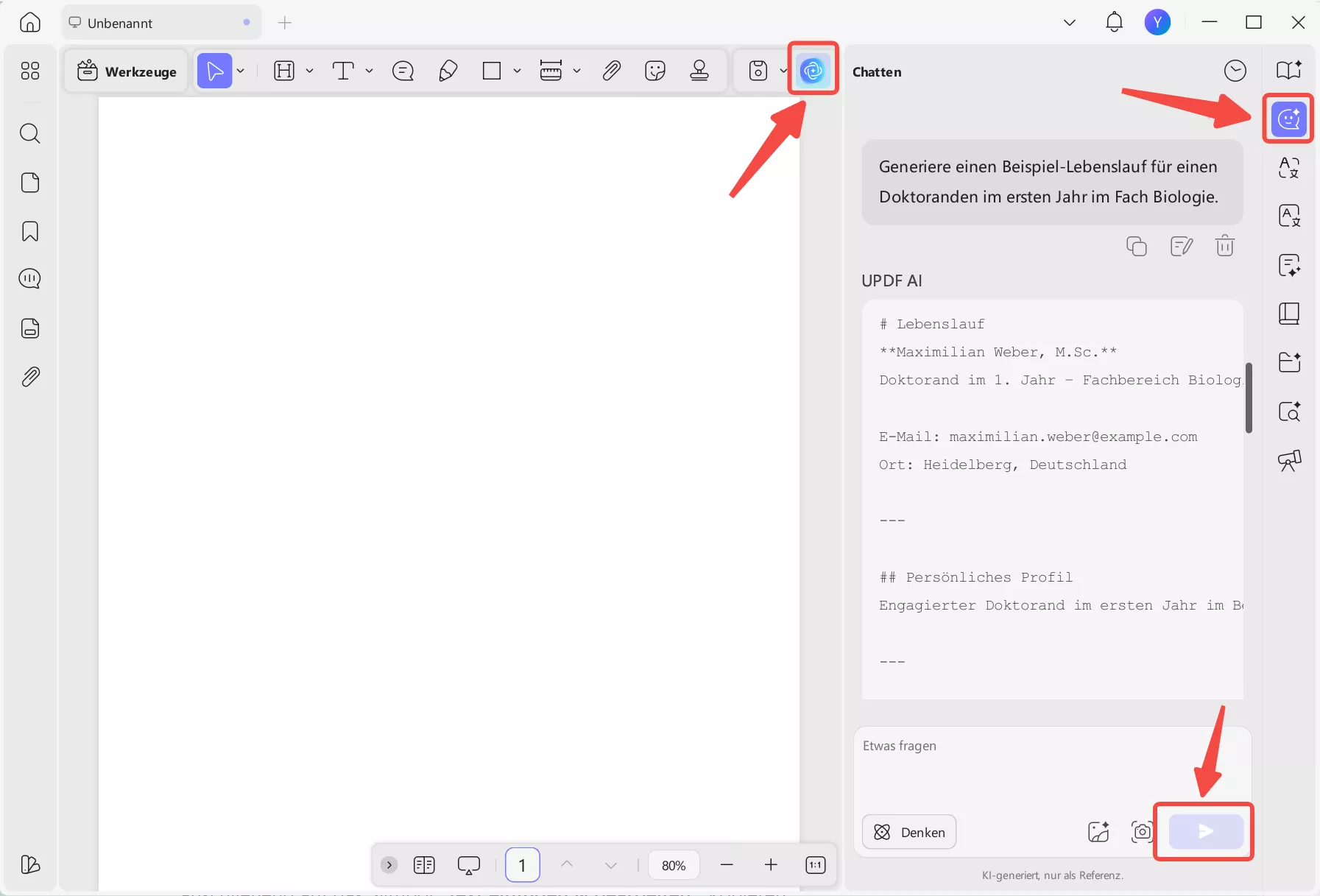The height and width of the screenshot is (896, 1320).
Task: Select the rectangle shape tool
Action: (492, 71)
